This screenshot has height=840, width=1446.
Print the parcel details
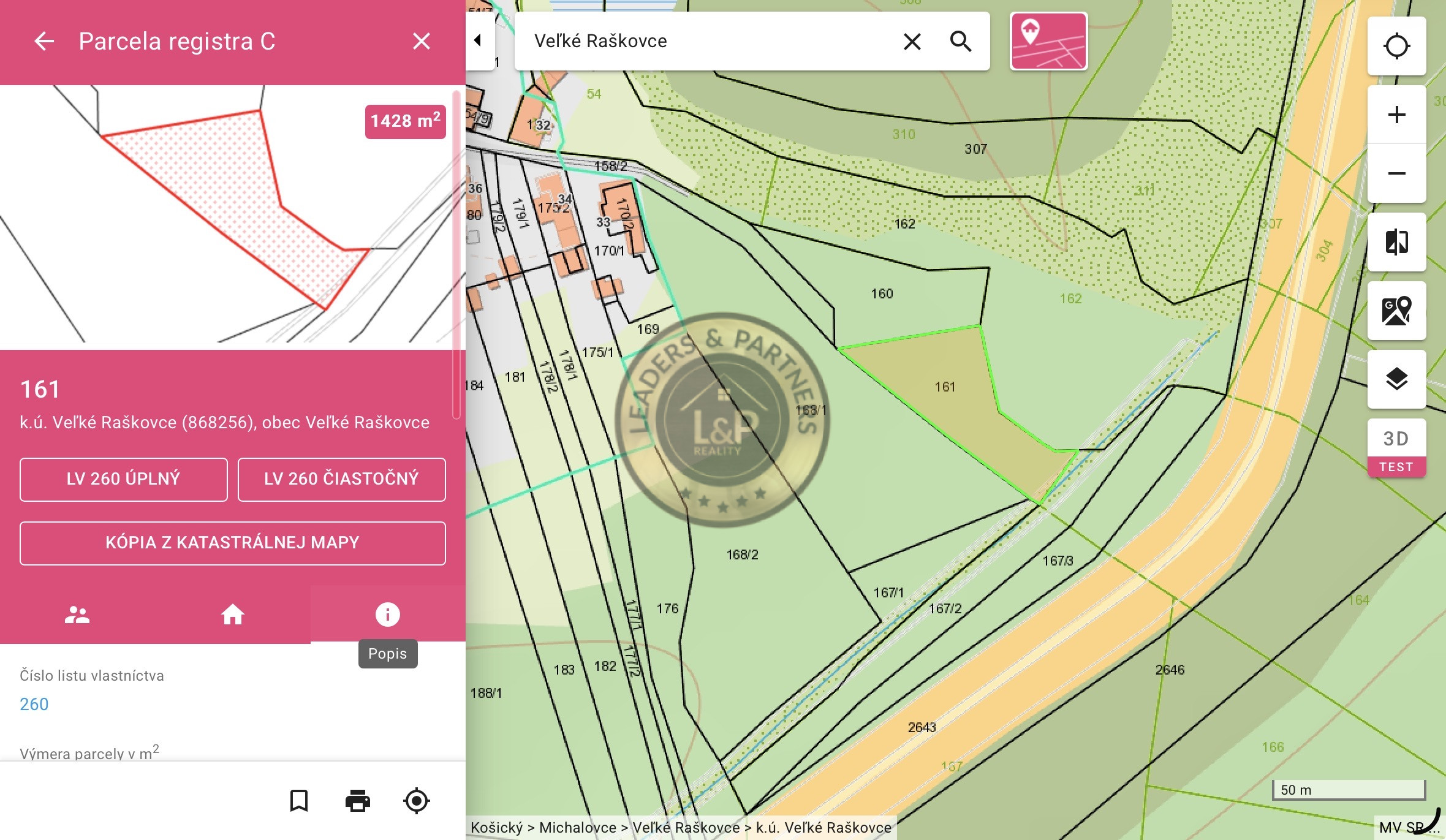click(x=358, y=801)
